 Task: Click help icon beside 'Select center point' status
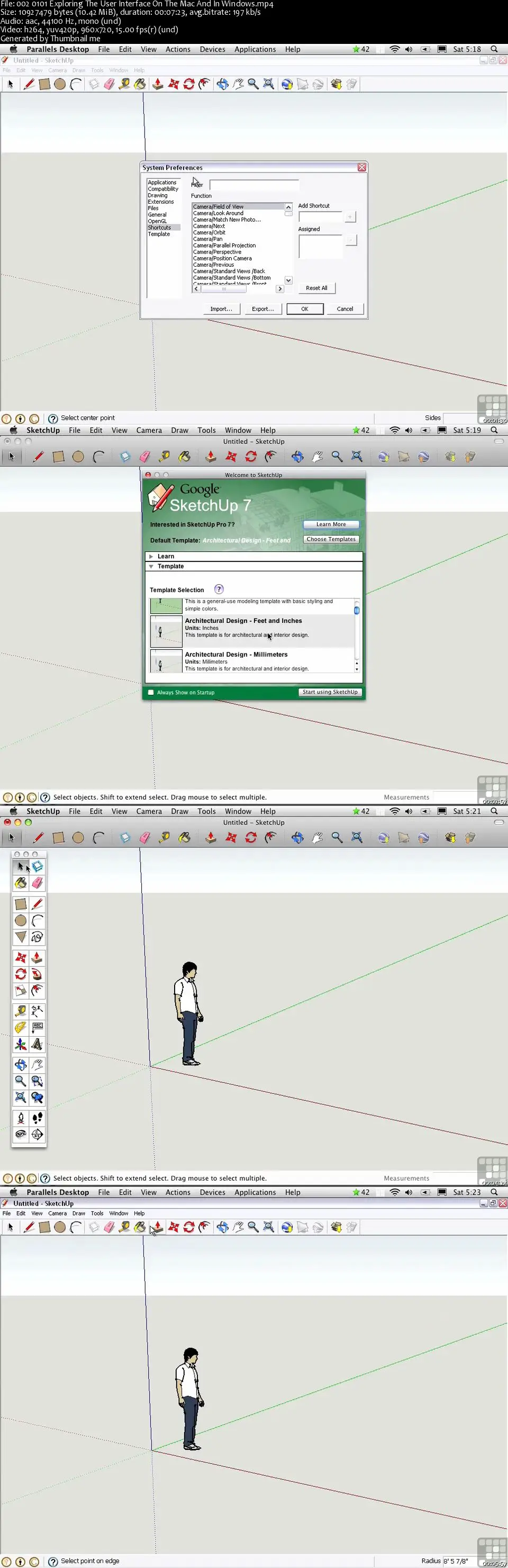pos(53,419)
